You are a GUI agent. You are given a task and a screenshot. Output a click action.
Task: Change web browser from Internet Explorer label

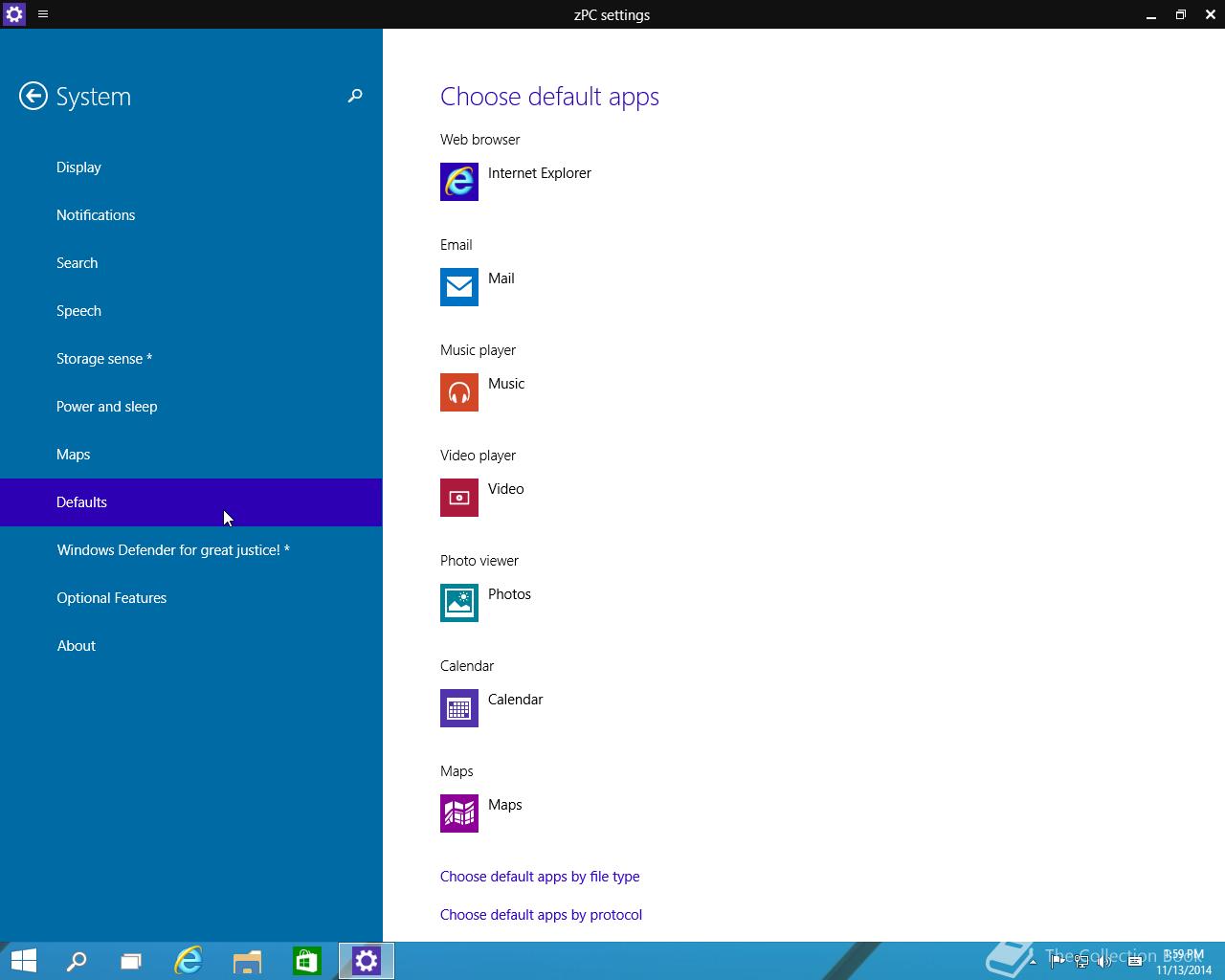click(540, 173)
